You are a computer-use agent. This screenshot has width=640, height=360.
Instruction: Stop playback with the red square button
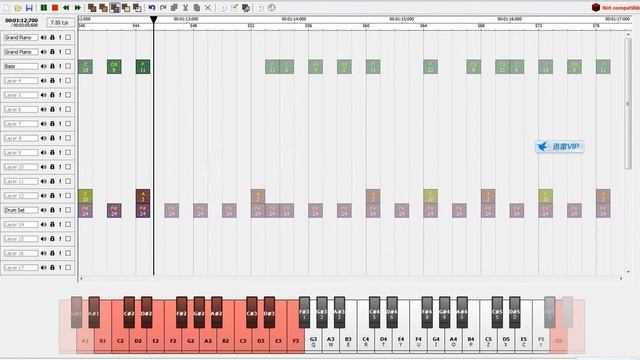(x=55, y=8)
